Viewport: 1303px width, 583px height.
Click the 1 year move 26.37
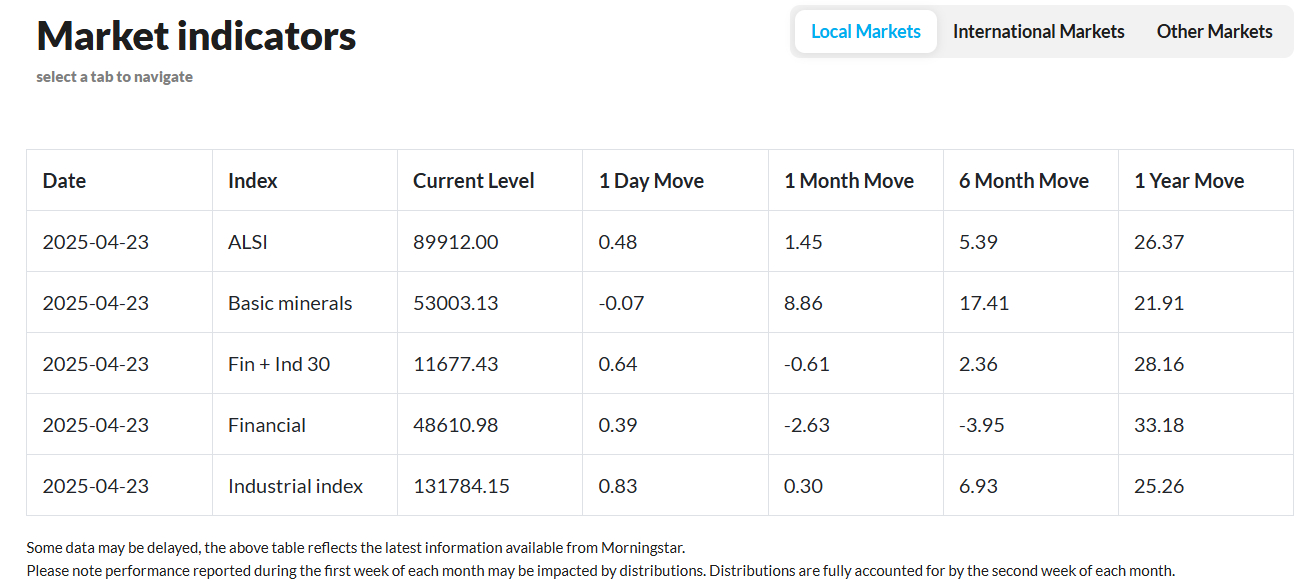(x=1159, y=242)
